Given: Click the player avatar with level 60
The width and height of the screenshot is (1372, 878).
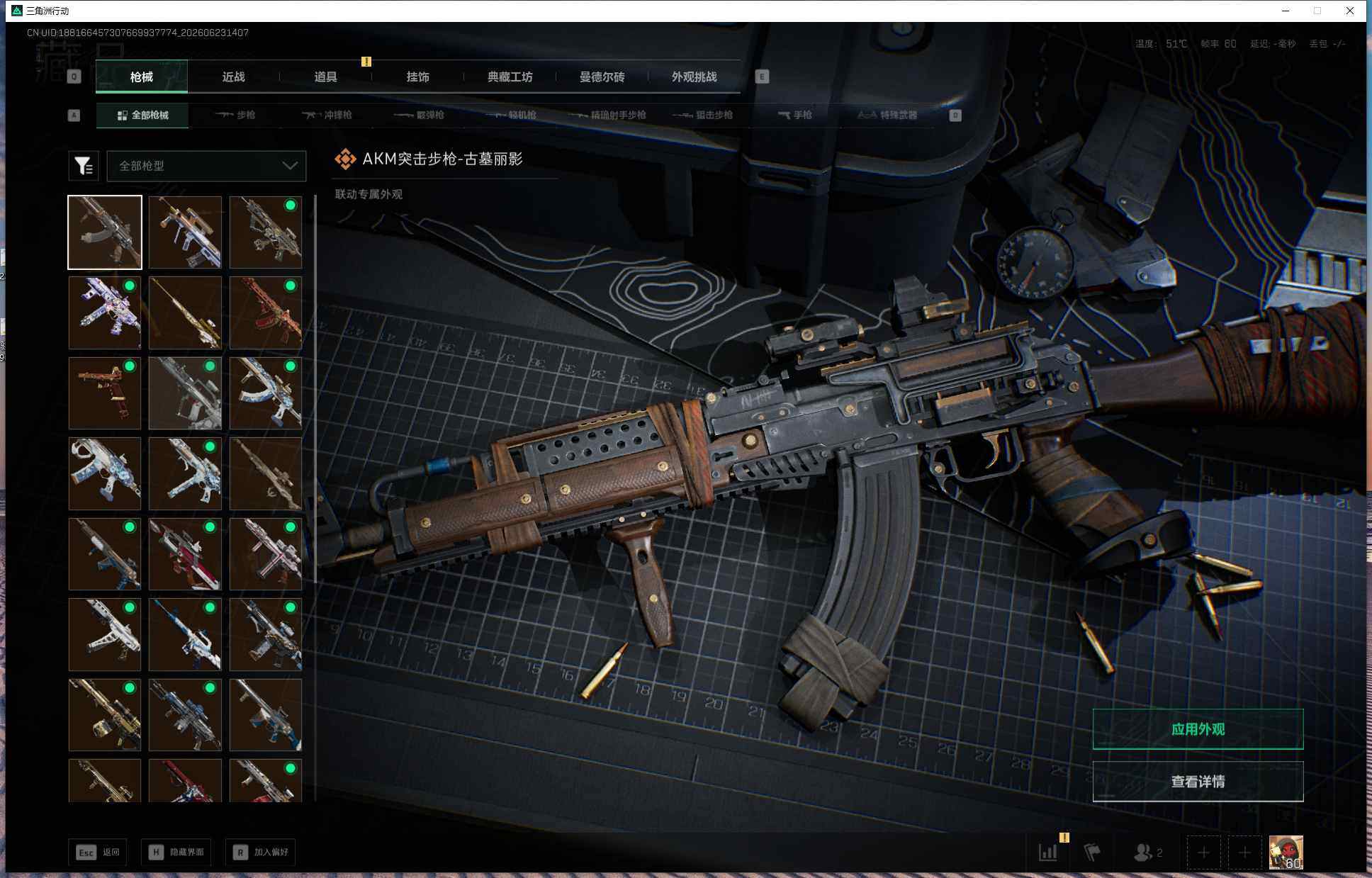Looking at the screenshot, I should point(1286,852).
